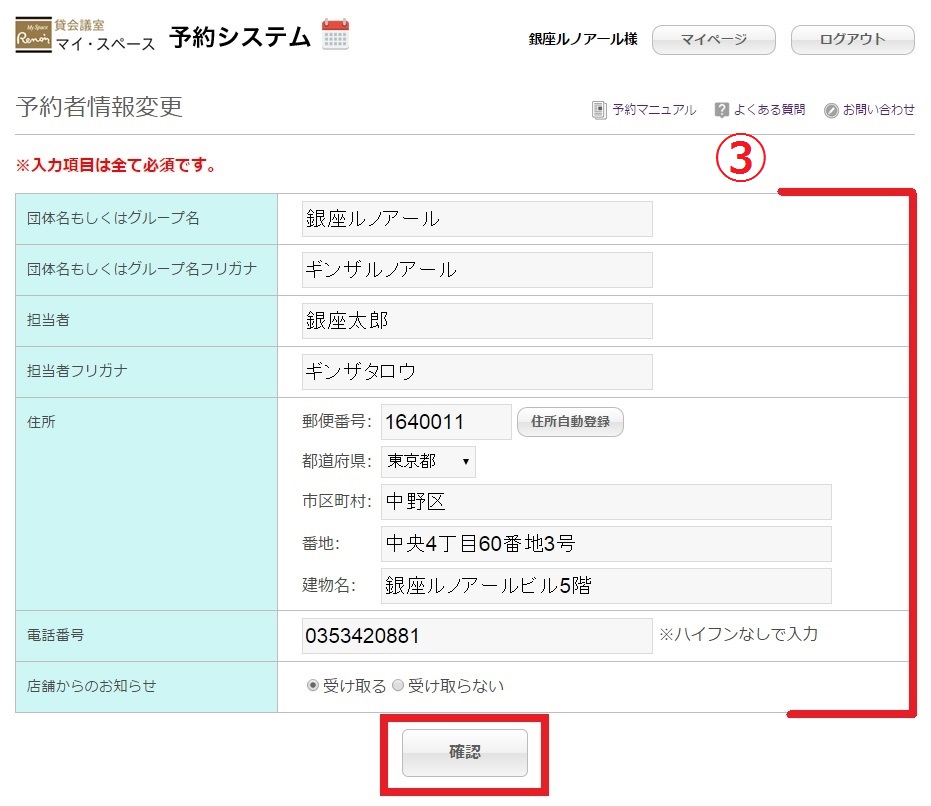931x806 pixels.
Task: Click the 団体名もしくはグループ名 input field
Action: point(477,219)
